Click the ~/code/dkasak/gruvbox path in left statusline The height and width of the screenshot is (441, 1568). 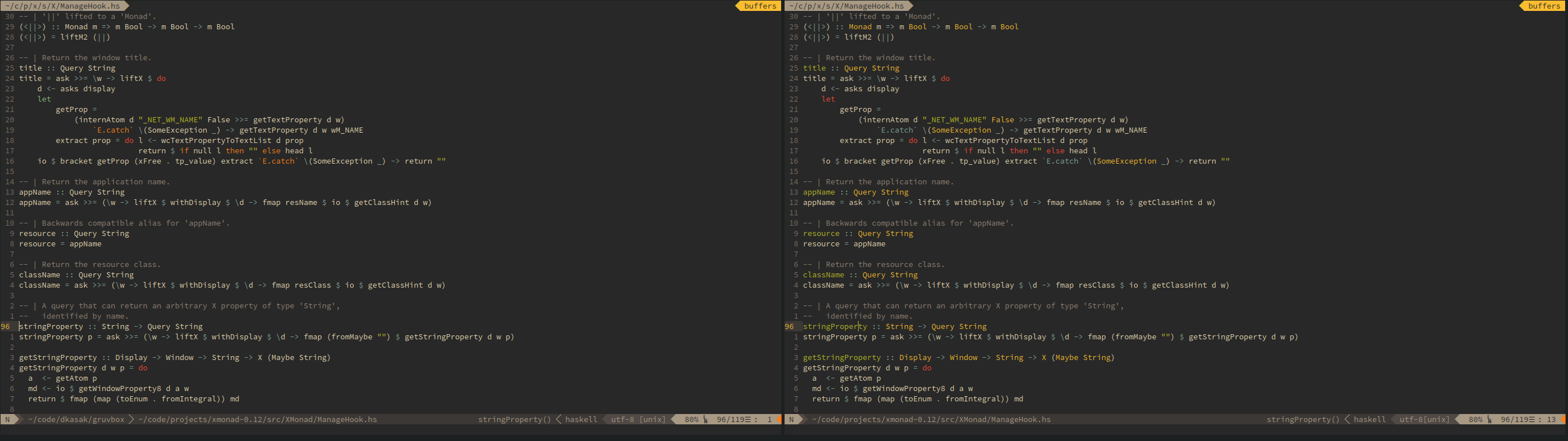[x=76, y=419]
